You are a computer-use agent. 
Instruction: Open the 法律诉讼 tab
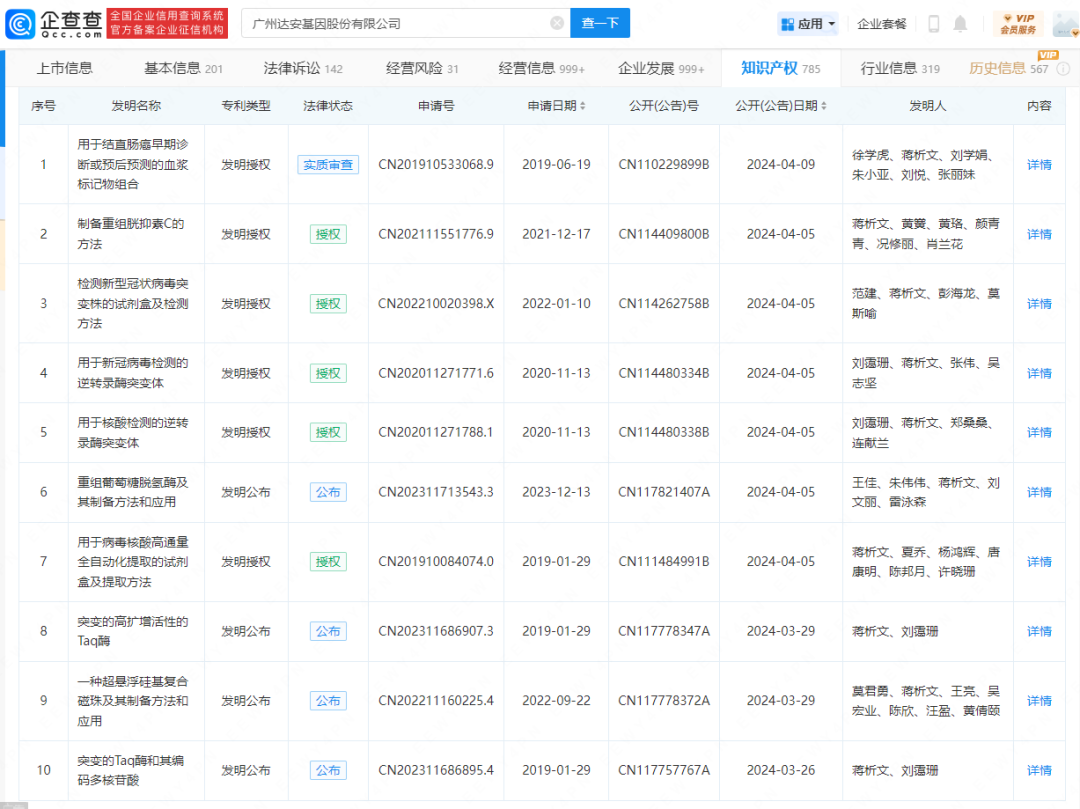click(302, 68)
